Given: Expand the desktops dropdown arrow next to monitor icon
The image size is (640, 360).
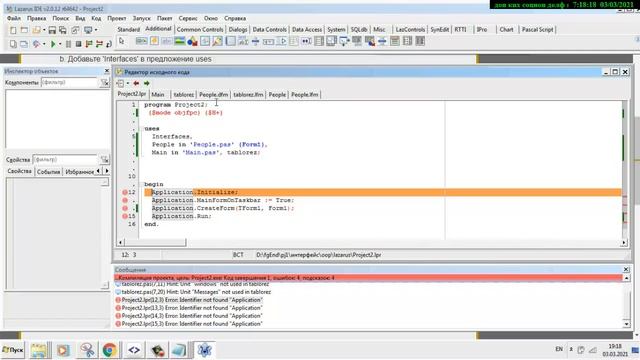Looking at the screenshot, I should point(96,30).
